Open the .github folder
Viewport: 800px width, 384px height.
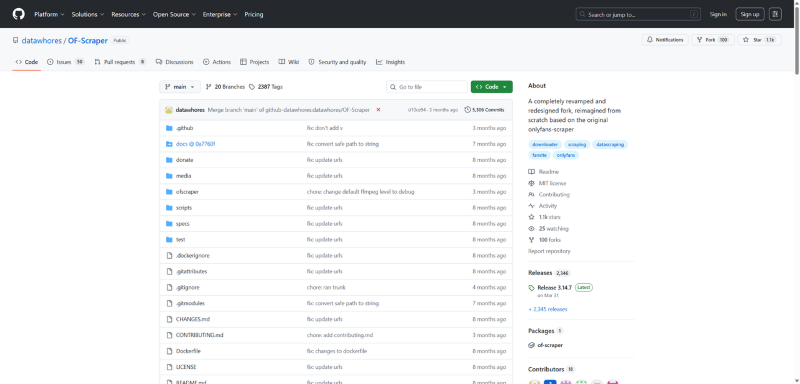pyautogui.click(x=184, y=128)
